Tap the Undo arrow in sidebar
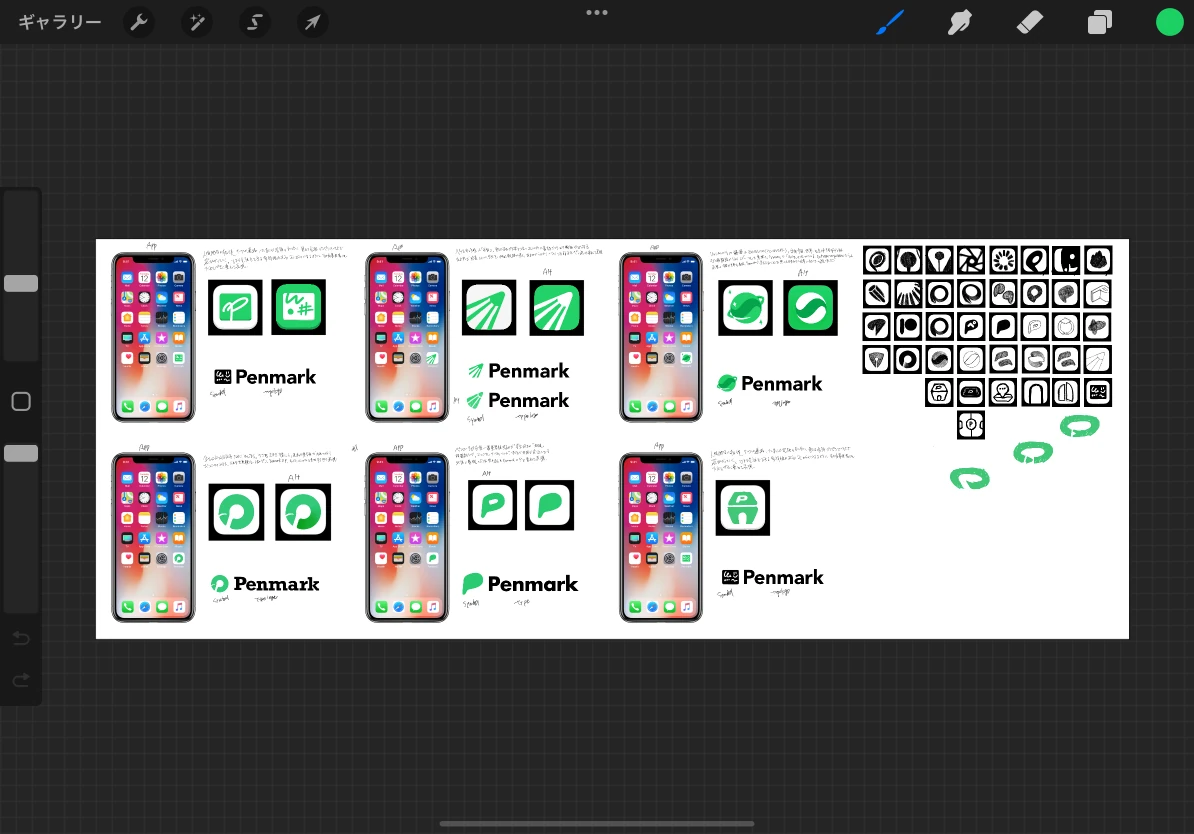Image resolution: width=1194 pixels, height=834 pixels. 21,639
